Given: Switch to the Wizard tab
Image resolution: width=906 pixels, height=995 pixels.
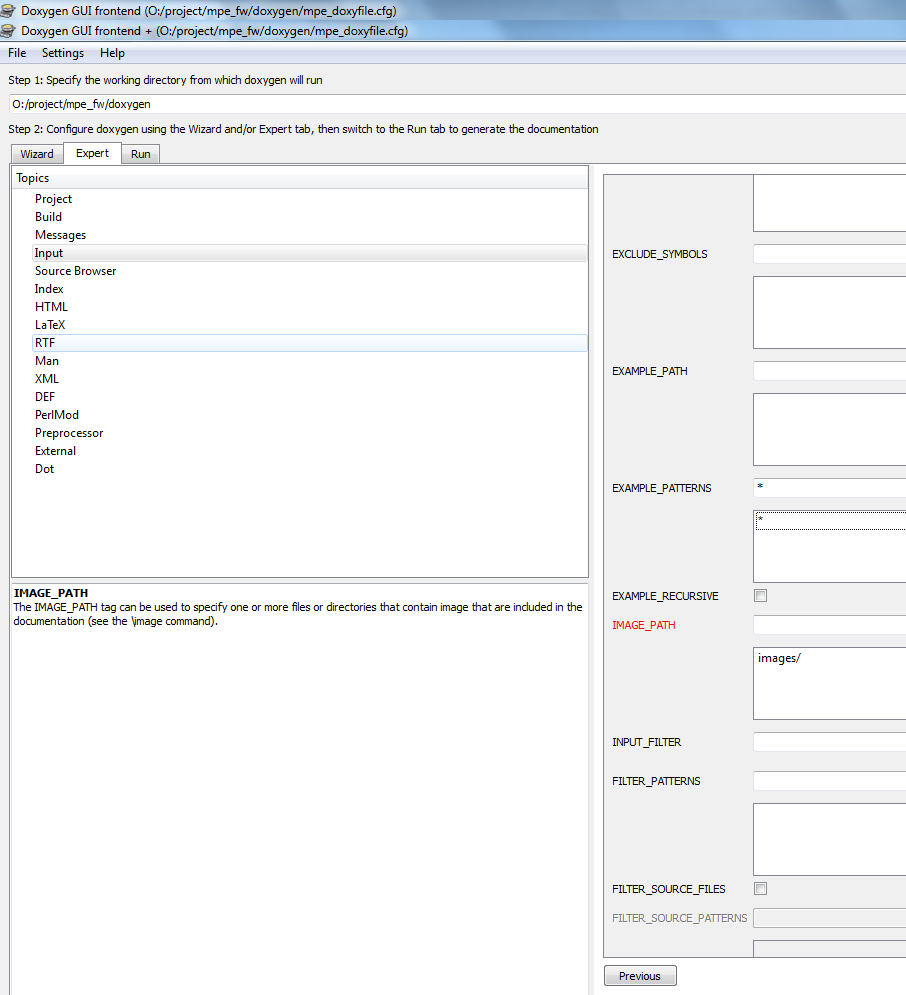Looking at the screenshot, I should click(x=37, y=154).
